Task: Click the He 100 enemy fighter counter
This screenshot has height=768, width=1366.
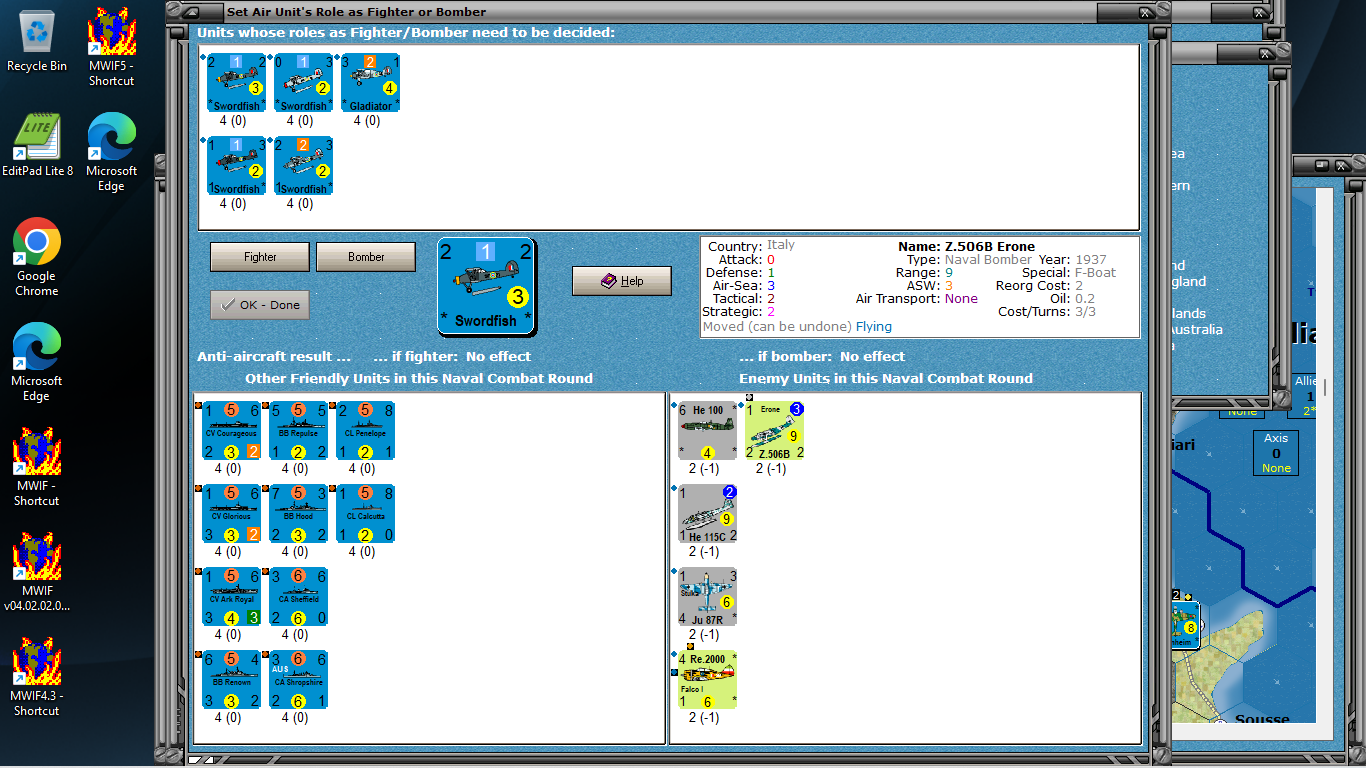Action: pos(707,430)
